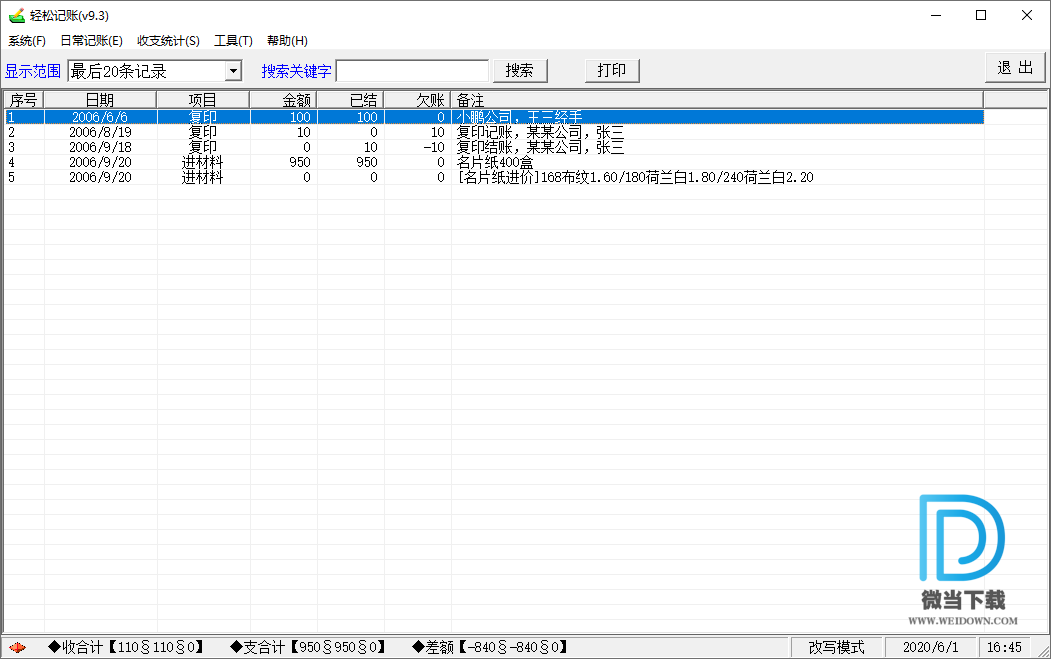Click the 改写模式 status bar panel

[836, 648]
